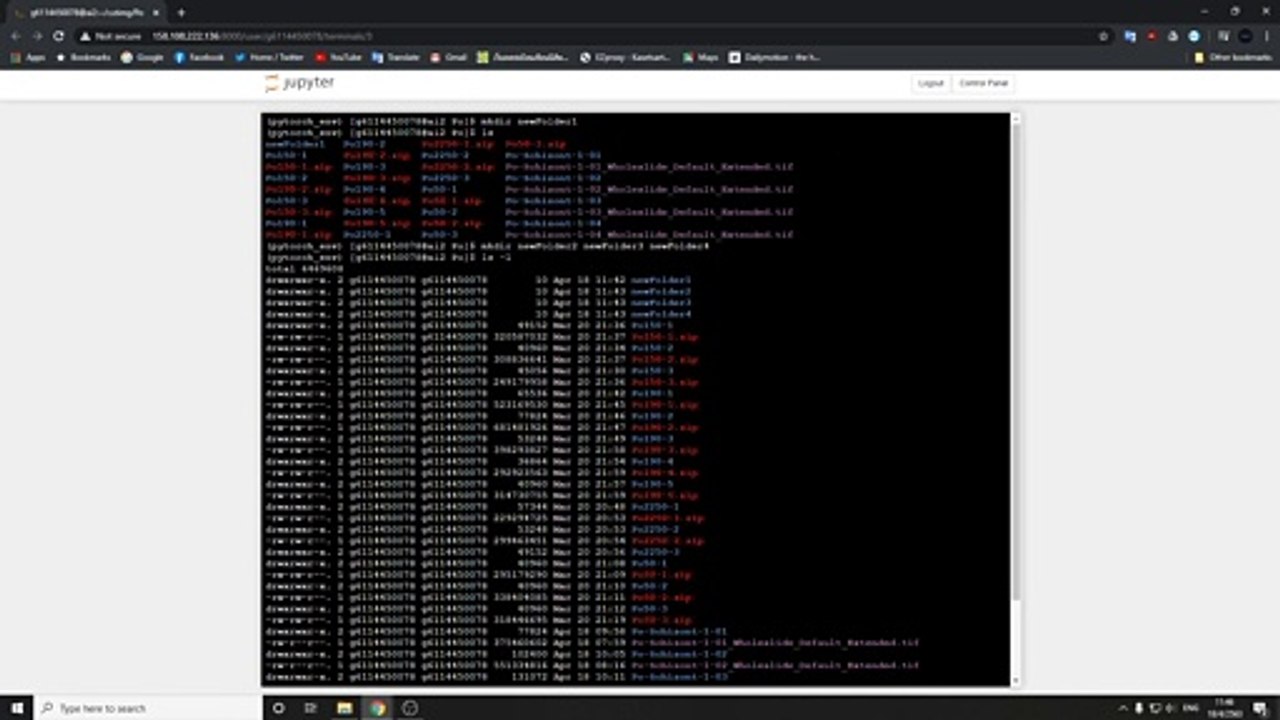Click the Type here to search box

click(x=150, y=708)
